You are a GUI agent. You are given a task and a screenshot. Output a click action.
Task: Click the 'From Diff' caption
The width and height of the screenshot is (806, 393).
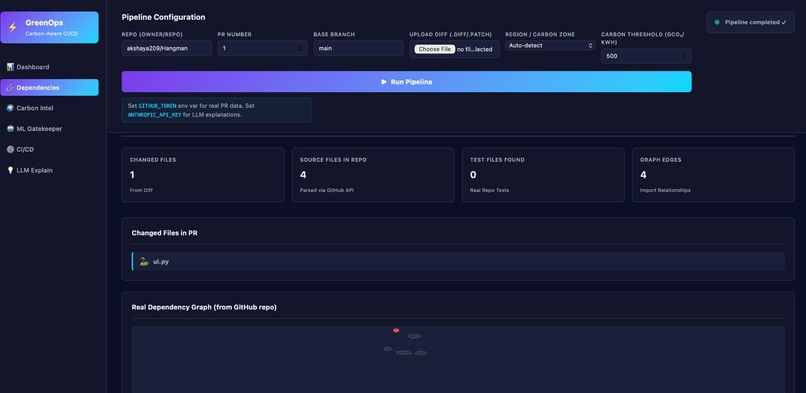tap(141, 191)
